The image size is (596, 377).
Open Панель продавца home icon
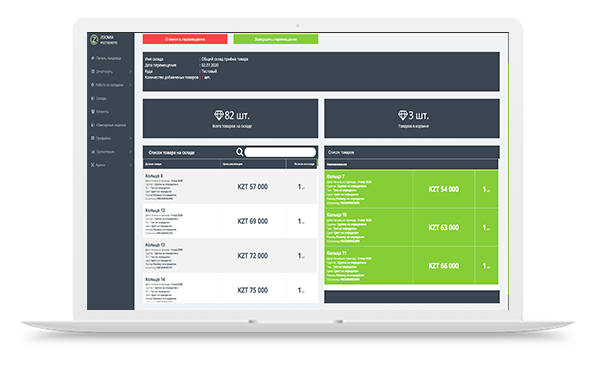point(92,58)
